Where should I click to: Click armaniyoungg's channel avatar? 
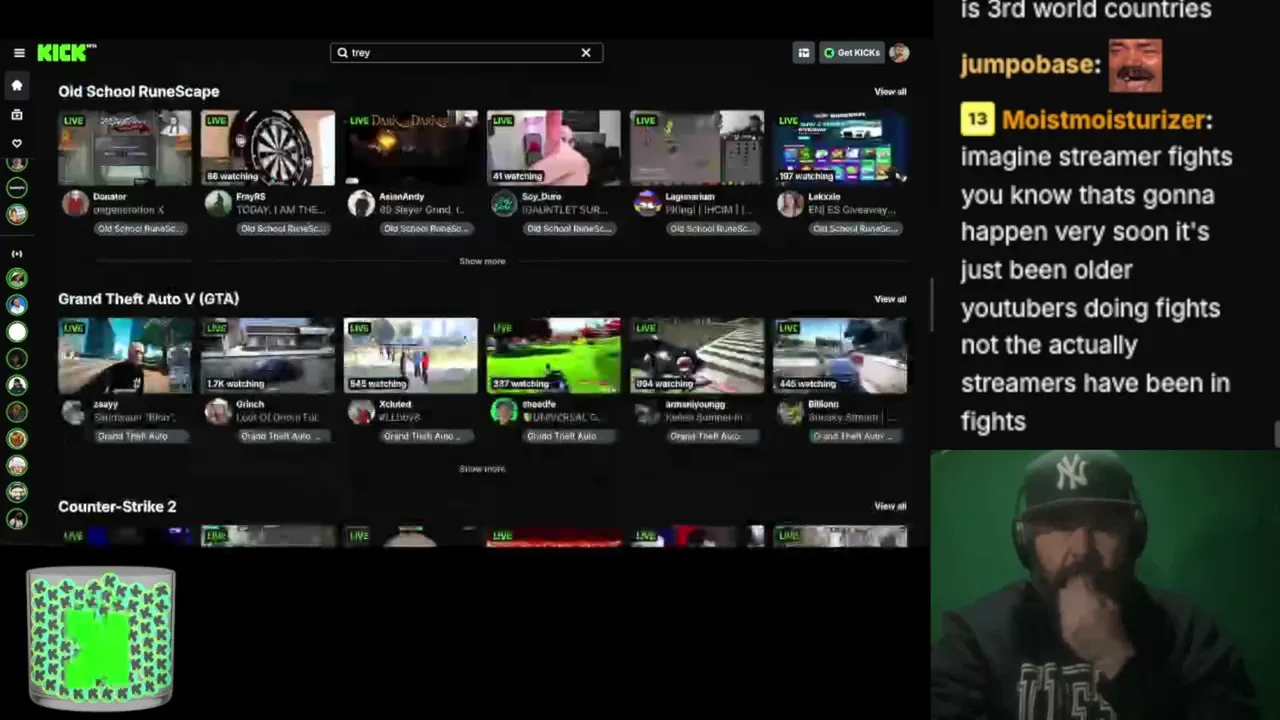pyautogui.click(x=647, y=412)
